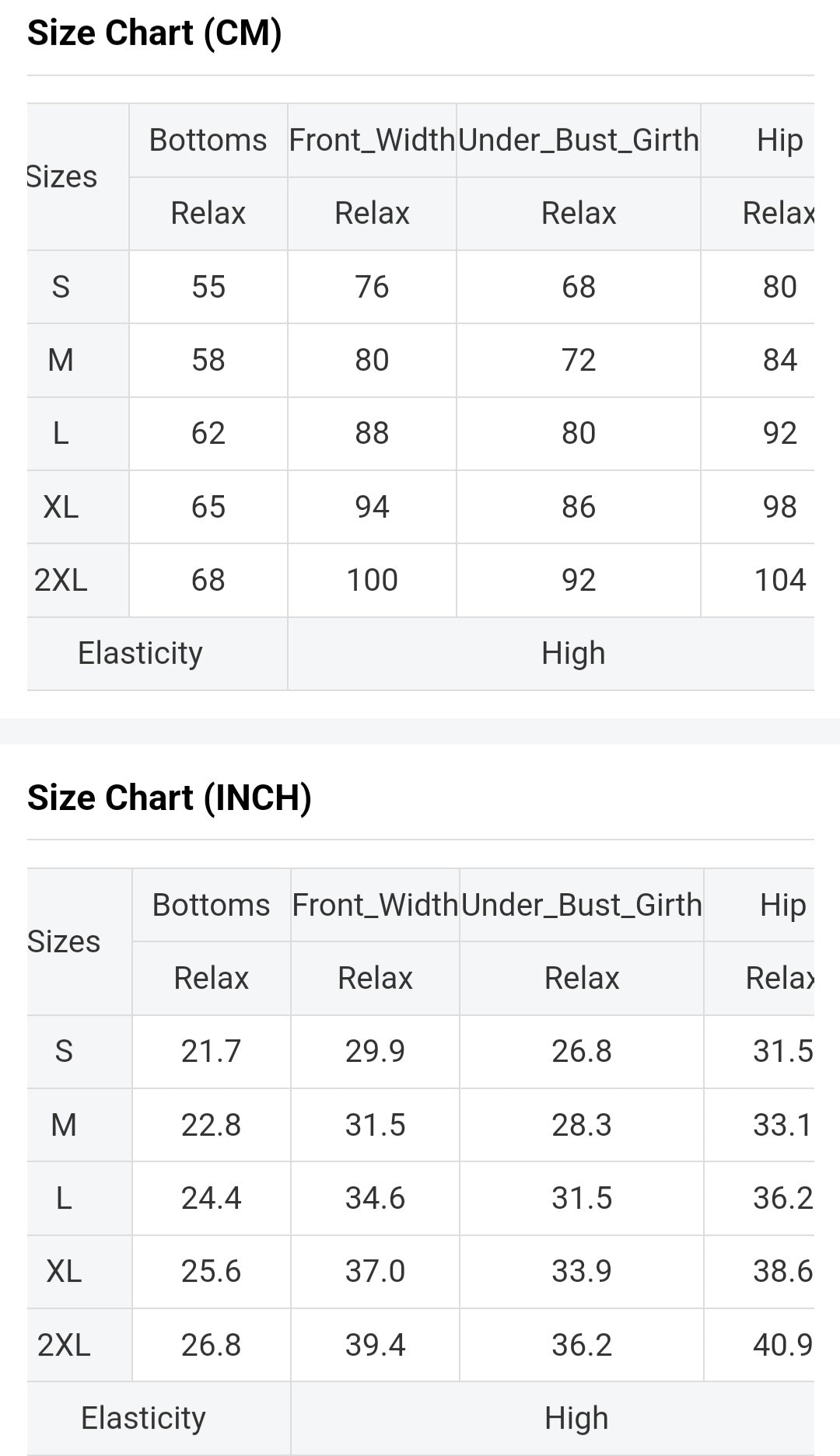Click Under_Bust_Girth header in the CM chart
The width and height of the screenshot is (840, 1456).
[x=578, y=141]
